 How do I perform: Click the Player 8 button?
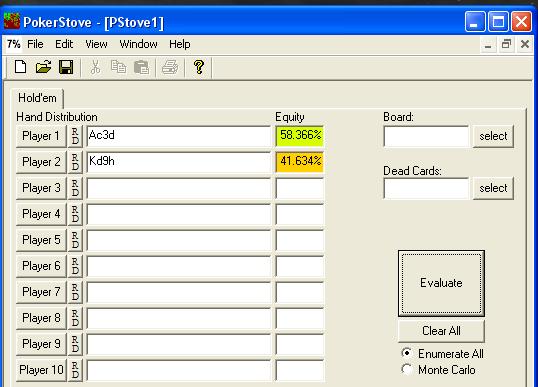(x=41, y=318)
